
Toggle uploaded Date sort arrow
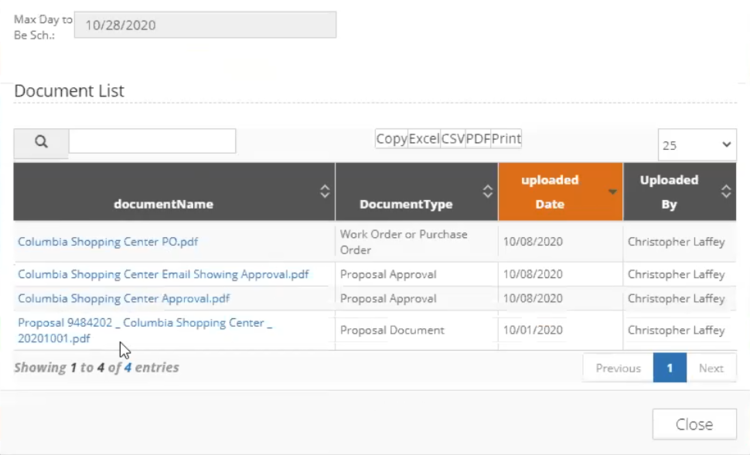coord(612,192)
